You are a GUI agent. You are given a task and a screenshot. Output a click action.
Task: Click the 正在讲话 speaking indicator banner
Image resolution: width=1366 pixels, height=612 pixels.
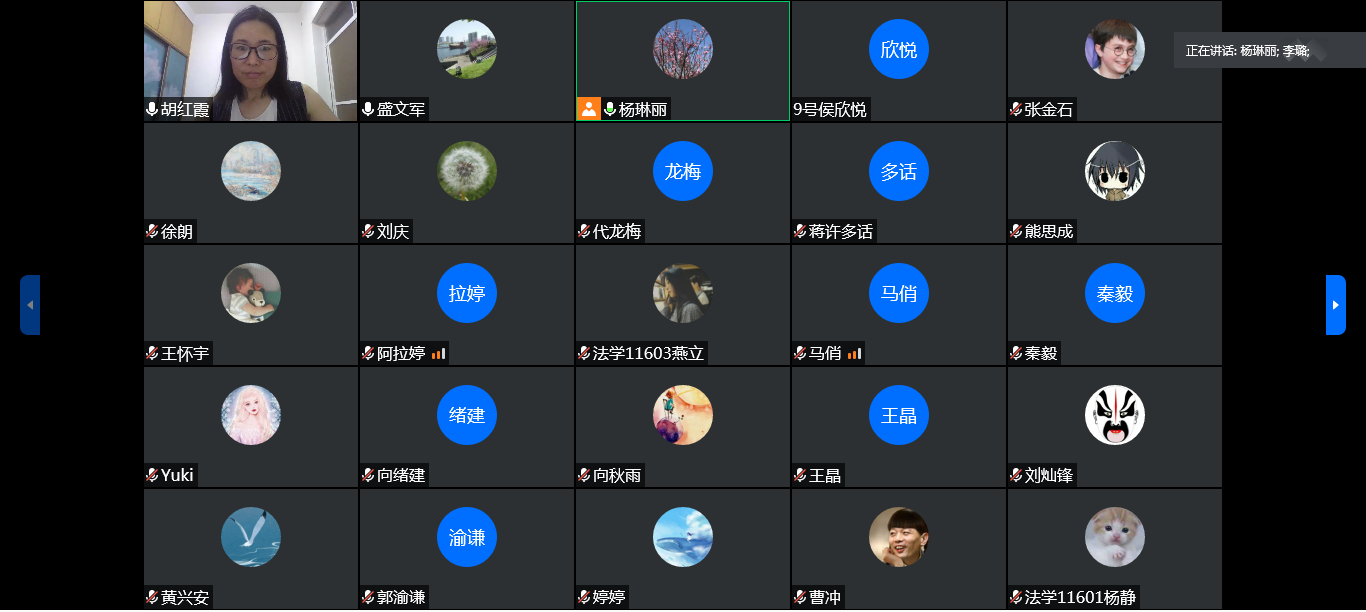(1270, 50)
